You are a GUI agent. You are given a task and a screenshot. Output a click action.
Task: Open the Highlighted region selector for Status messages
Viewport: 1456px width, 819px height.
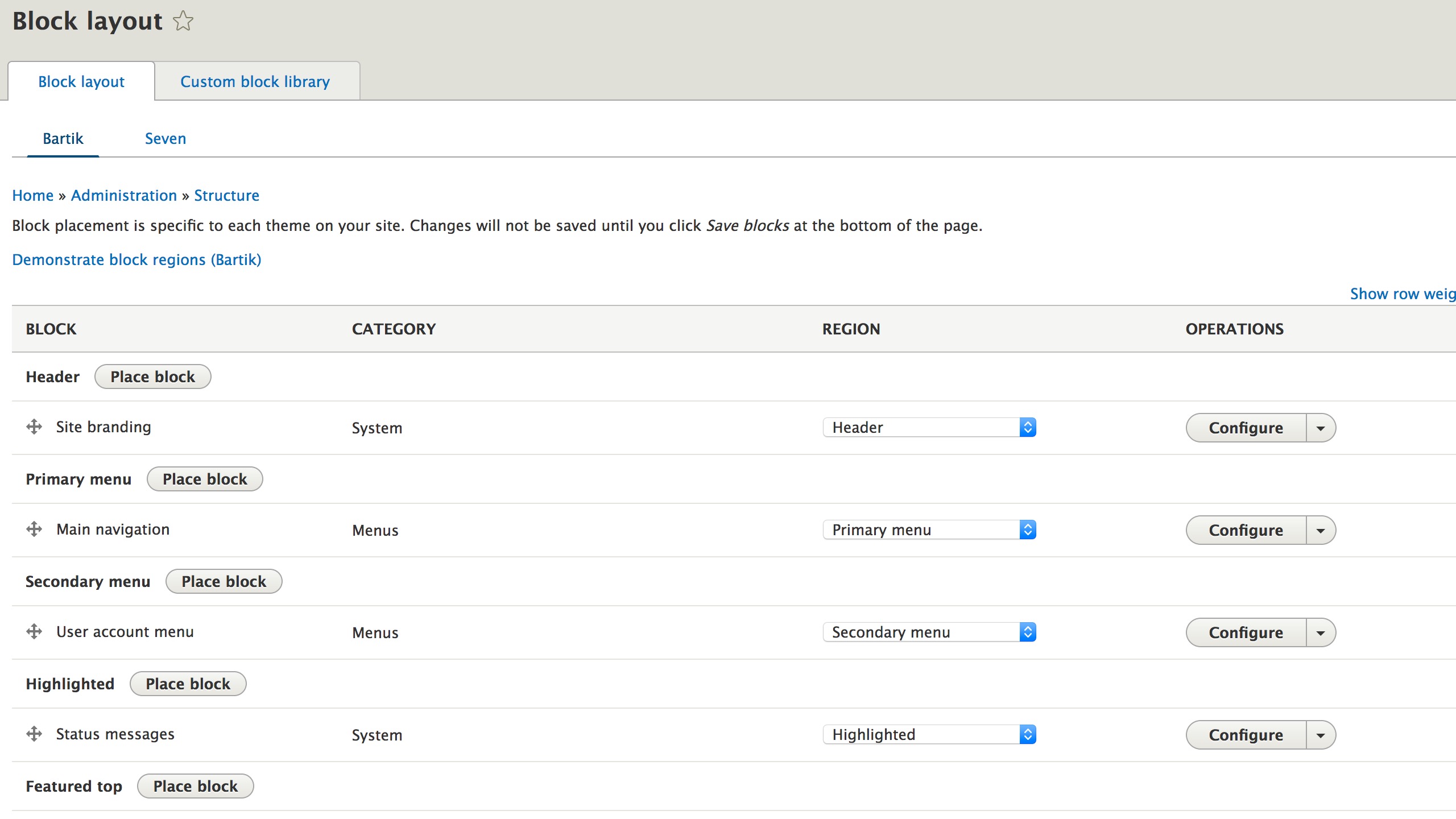pyautogui.click(x=929, y=734)
